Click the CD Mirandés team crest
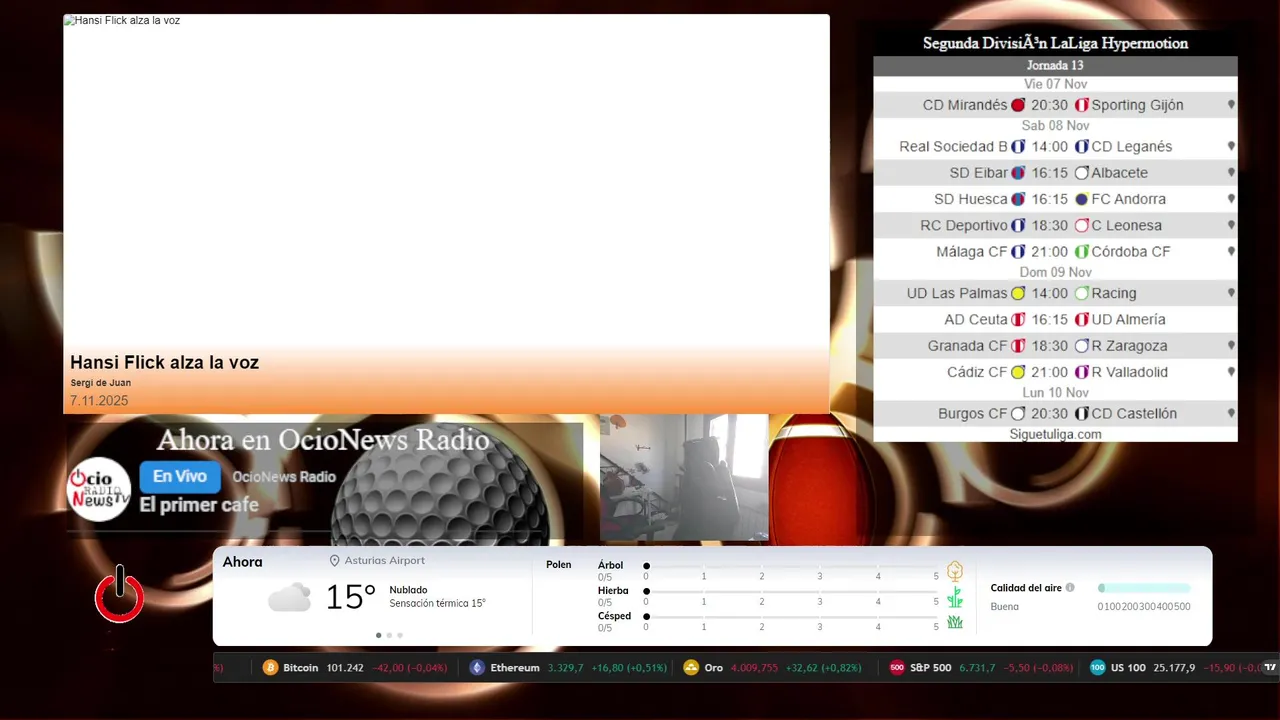The image size is (1280, 720). click(1018, 105)
